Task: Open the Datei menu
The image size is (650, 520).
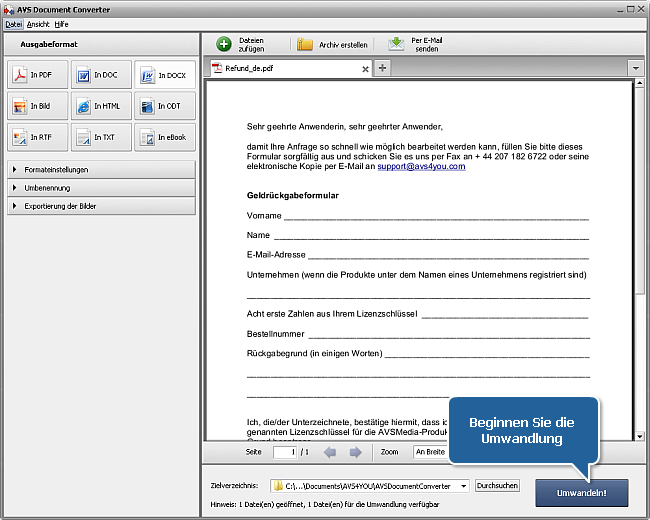Action: [14, 23]
